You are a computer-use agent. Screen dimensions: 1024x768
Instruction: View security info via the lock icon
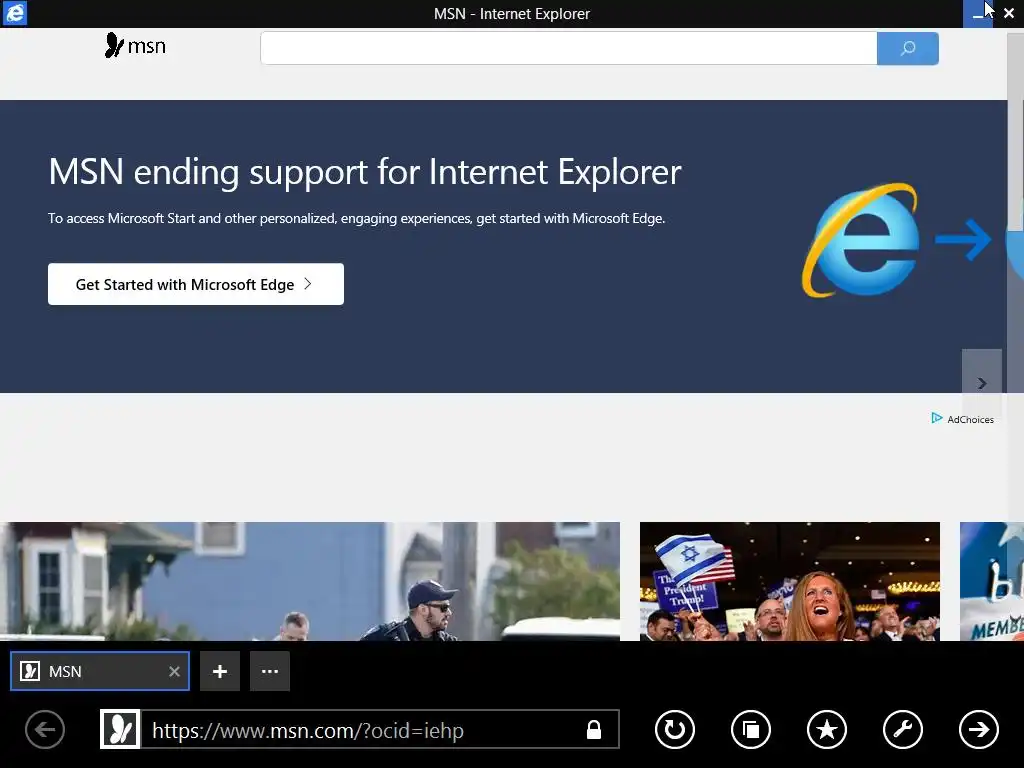click(594, 729)
